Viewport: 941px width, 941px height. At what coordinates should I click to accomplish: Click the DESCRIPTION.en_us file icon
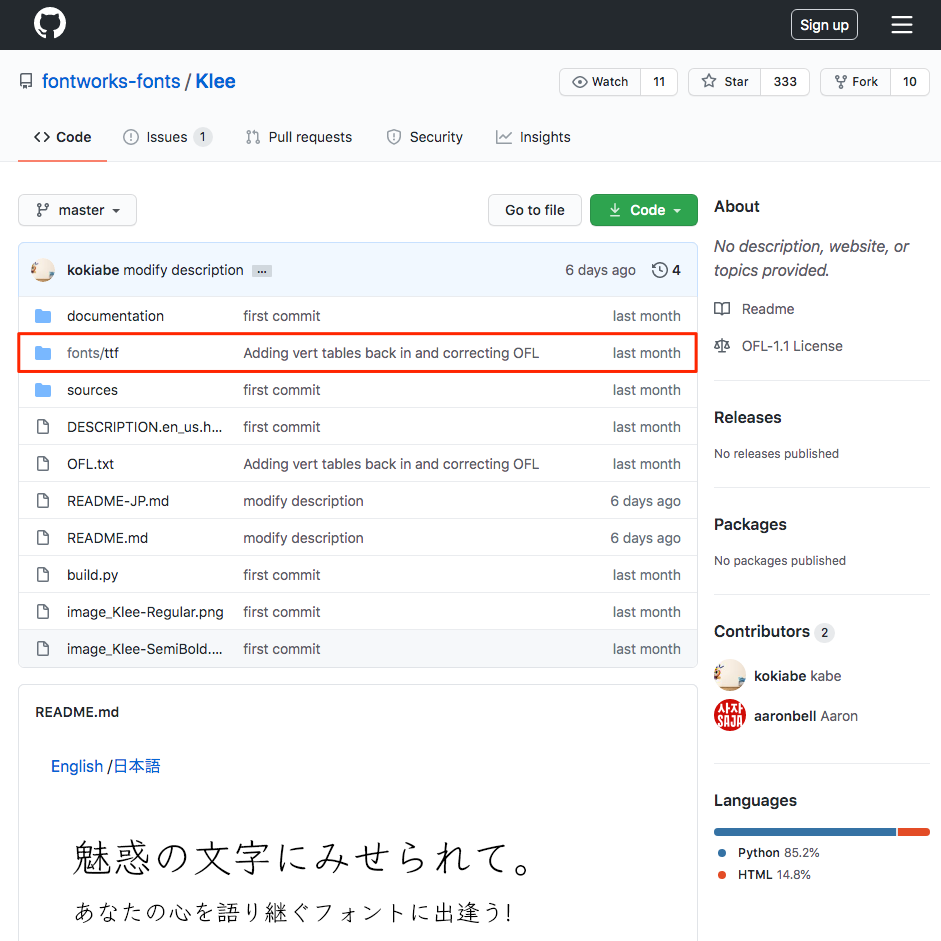click(x=43, y=427)
